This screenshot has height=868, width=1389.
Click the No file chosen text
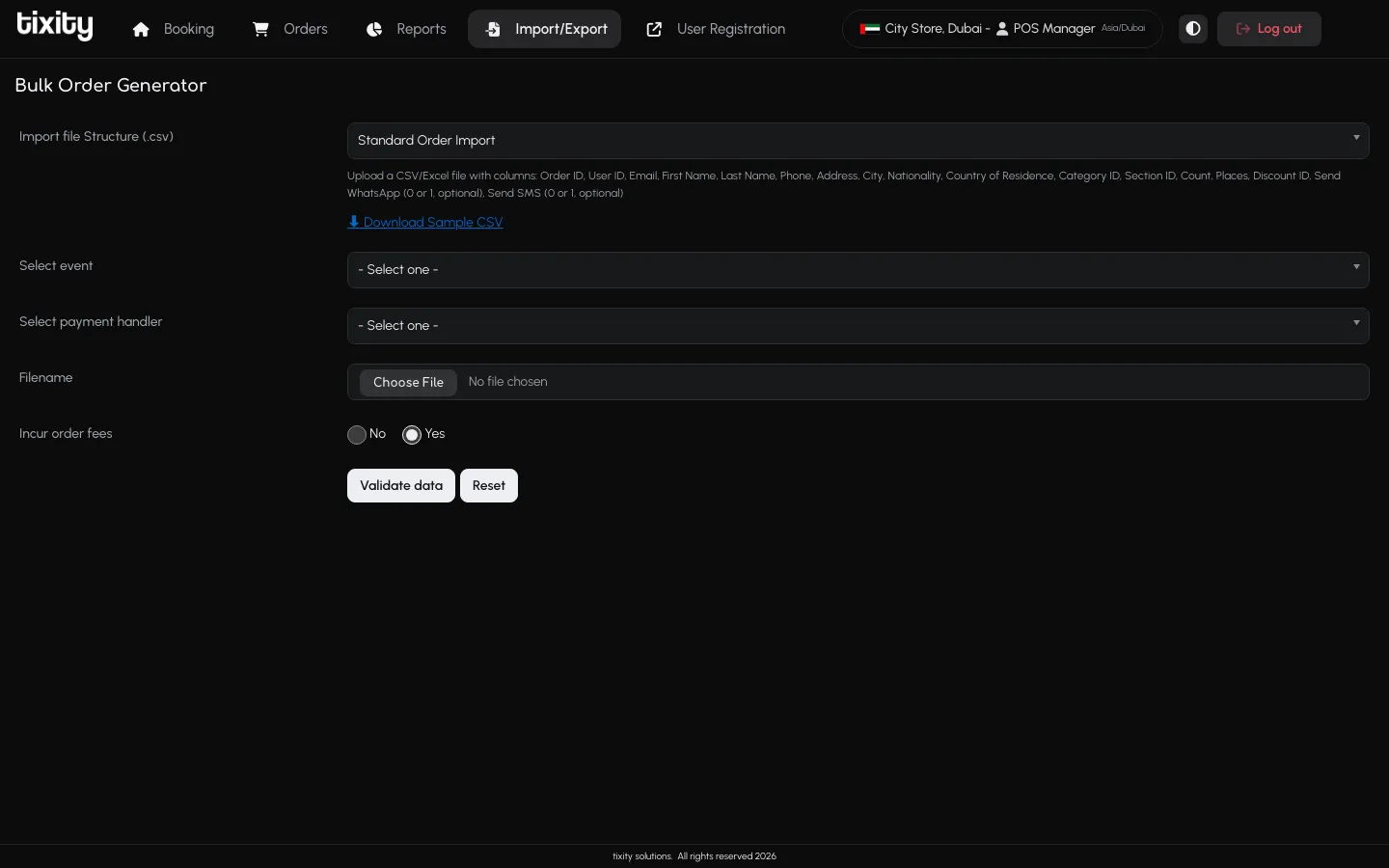[508, 382]
